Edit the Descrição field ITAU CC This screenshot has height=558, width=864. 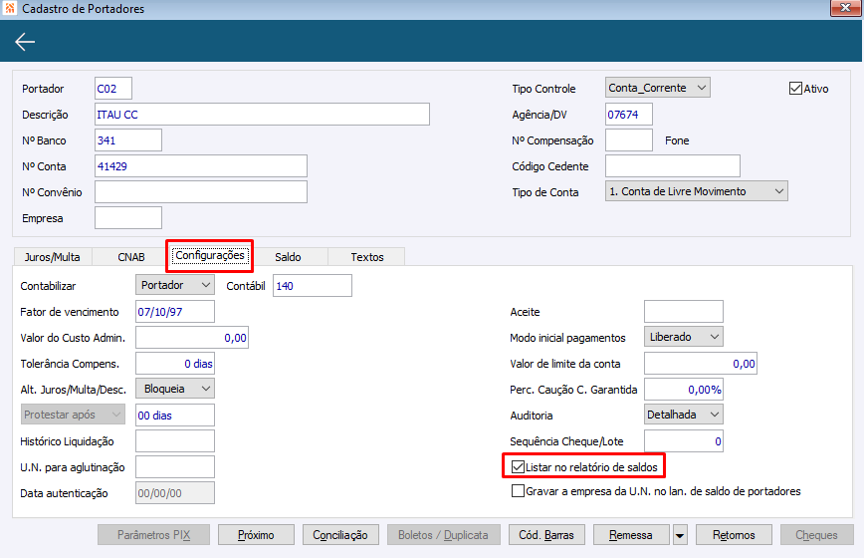coord(262,115)
